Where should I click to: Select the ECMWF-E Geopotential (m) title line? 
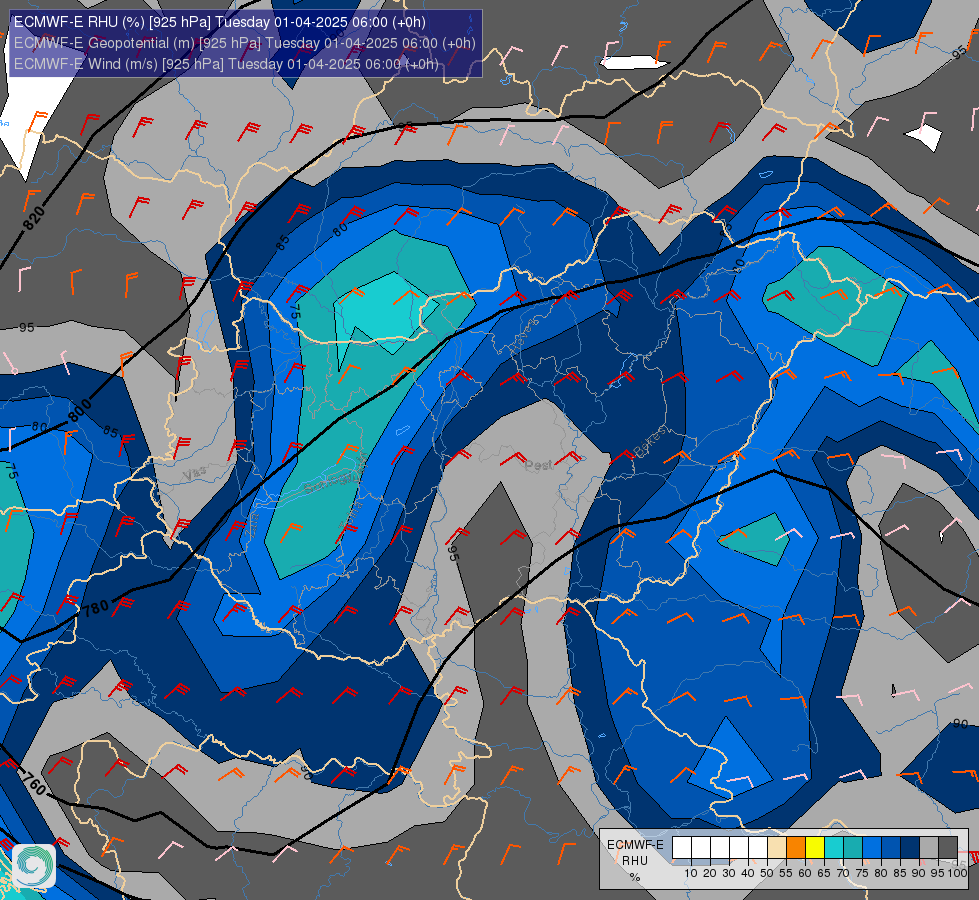click(245, 43)
